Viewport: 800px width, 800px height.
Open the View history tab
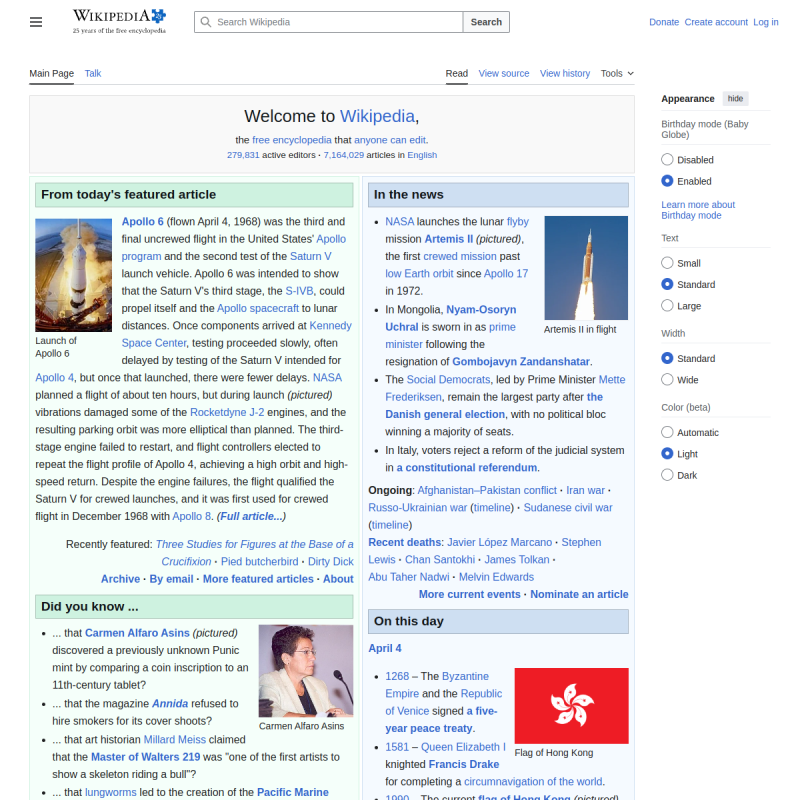pos(565,73)
